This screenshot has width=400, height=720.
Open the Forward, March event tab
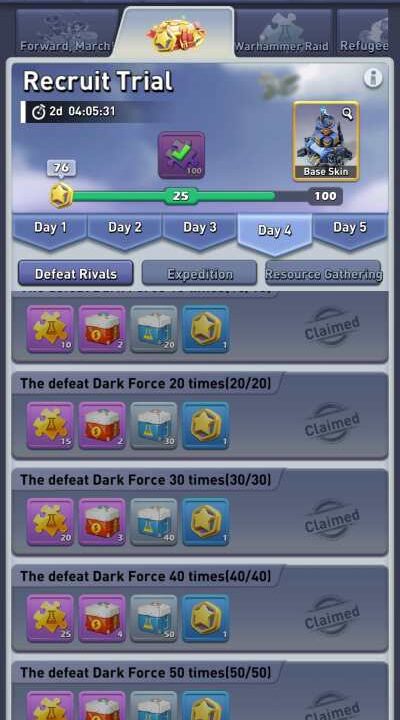coord(67,32)
